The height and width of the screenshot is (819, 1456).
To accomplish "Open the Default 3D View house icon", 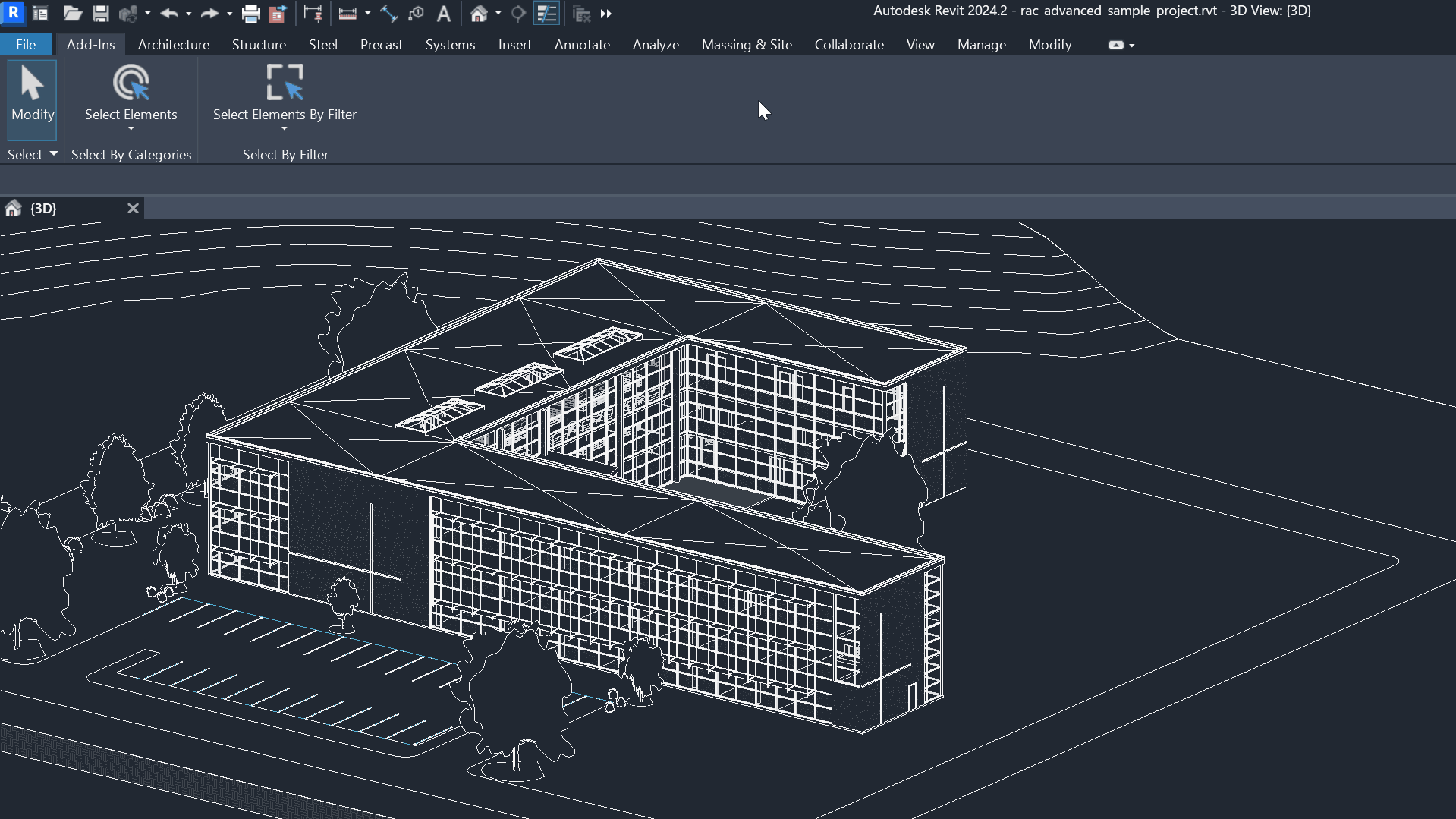I will [x=479, y=14].
